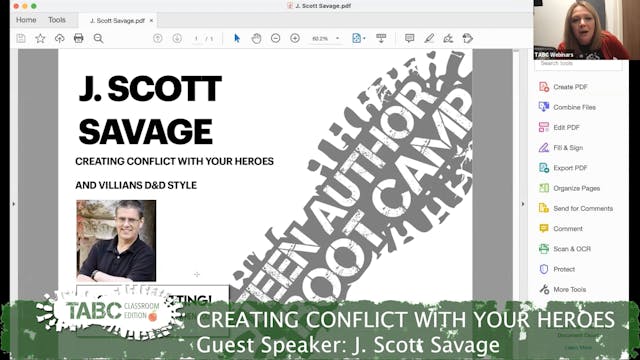Bookmark the file with the star icon
This screenshot has width=640, height=360.
[40, 38]
